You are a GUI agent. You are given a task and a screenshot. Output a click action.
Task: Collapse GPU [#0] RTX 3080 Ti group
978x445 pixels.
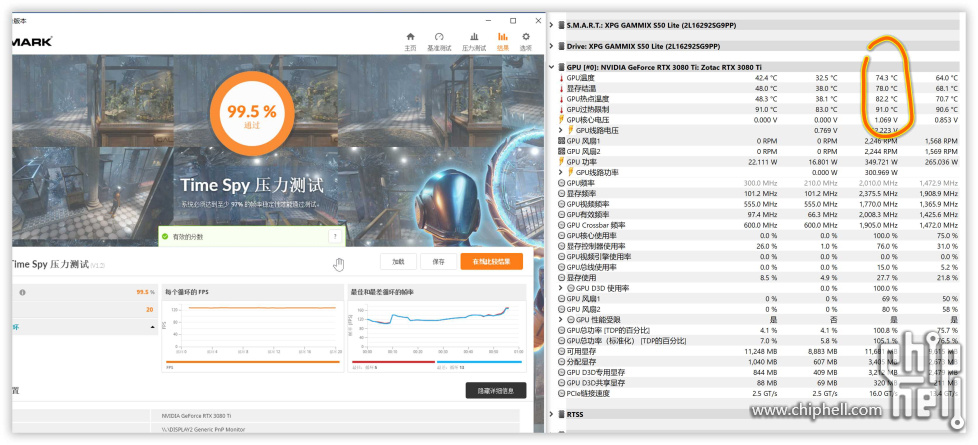(x=552, y=67)
